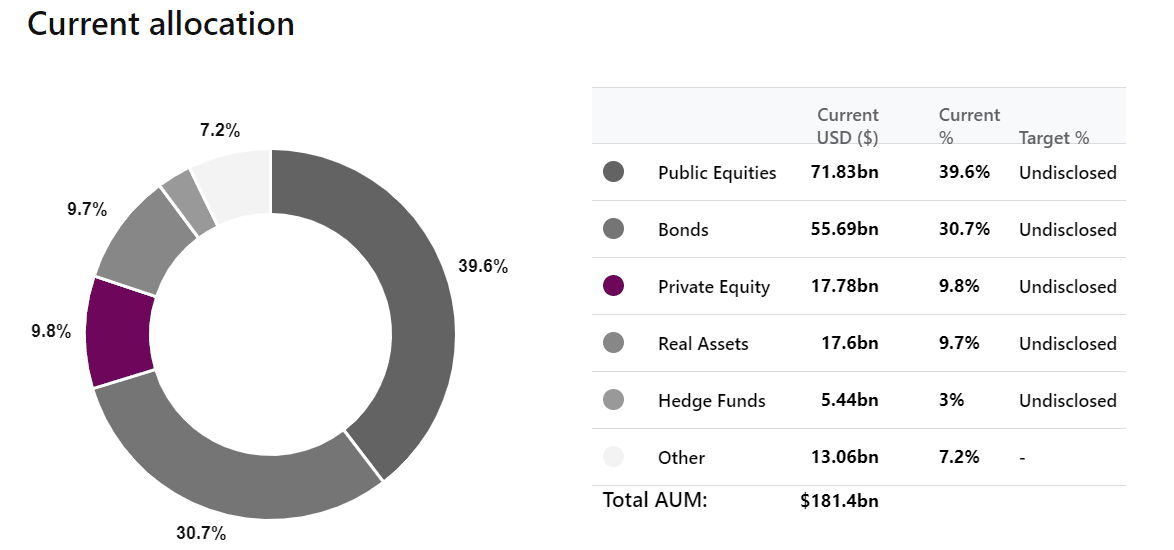
Task: Click the purple Private Equity legend dot
Action: coord(613,286)
